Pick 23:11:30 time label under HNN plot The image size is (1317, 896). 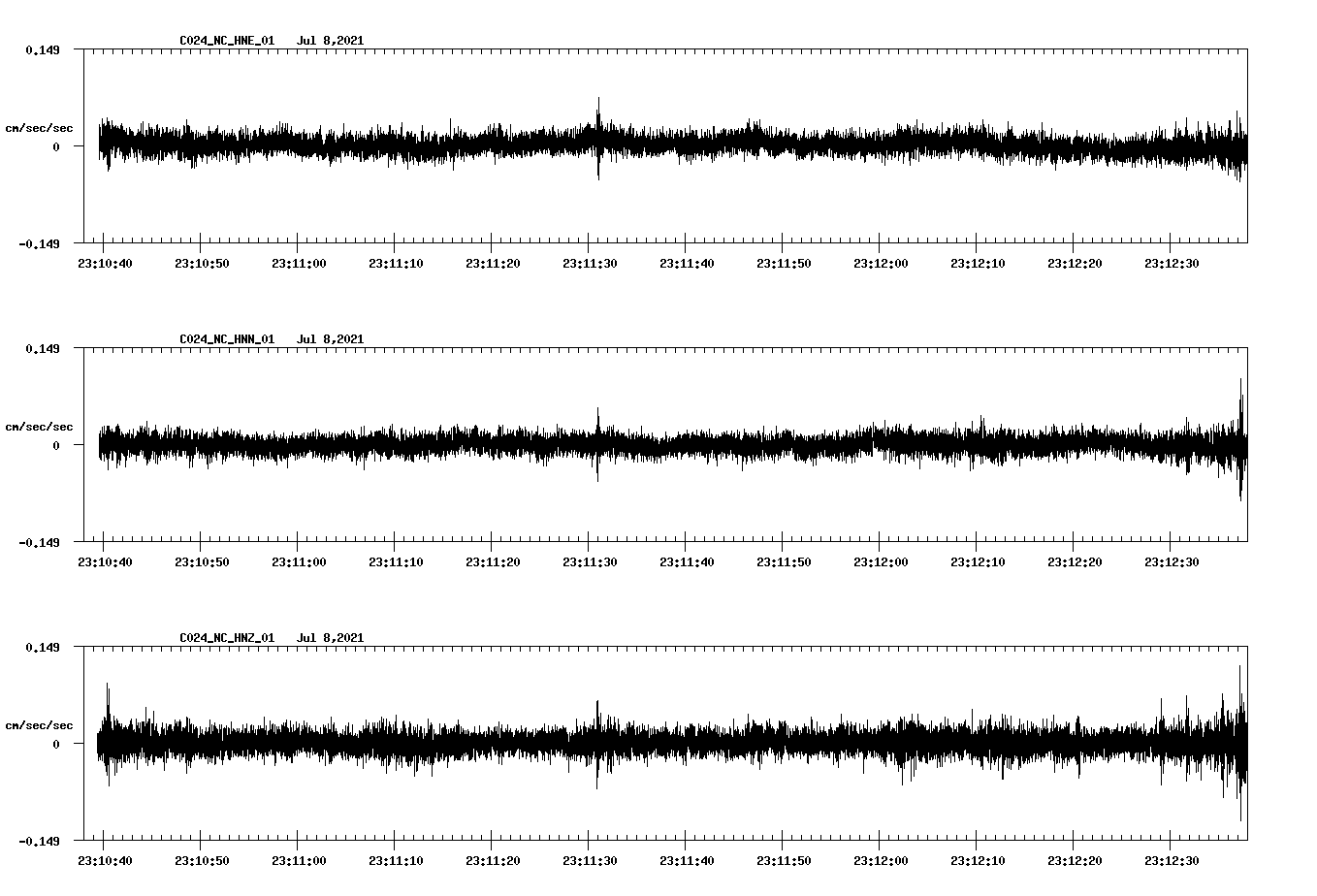pyautogui.click(x=590, y=562)
